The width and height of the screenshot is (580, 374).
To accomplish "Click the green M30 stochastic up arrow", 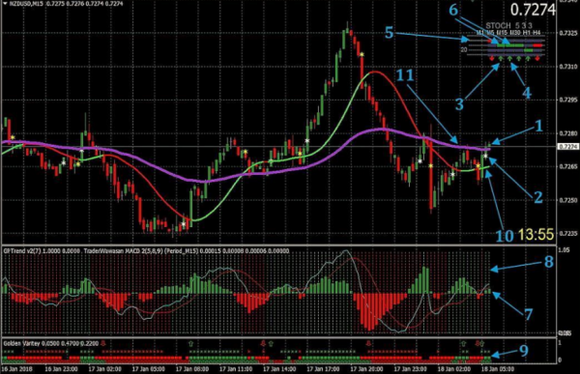I will click(519, 58).
